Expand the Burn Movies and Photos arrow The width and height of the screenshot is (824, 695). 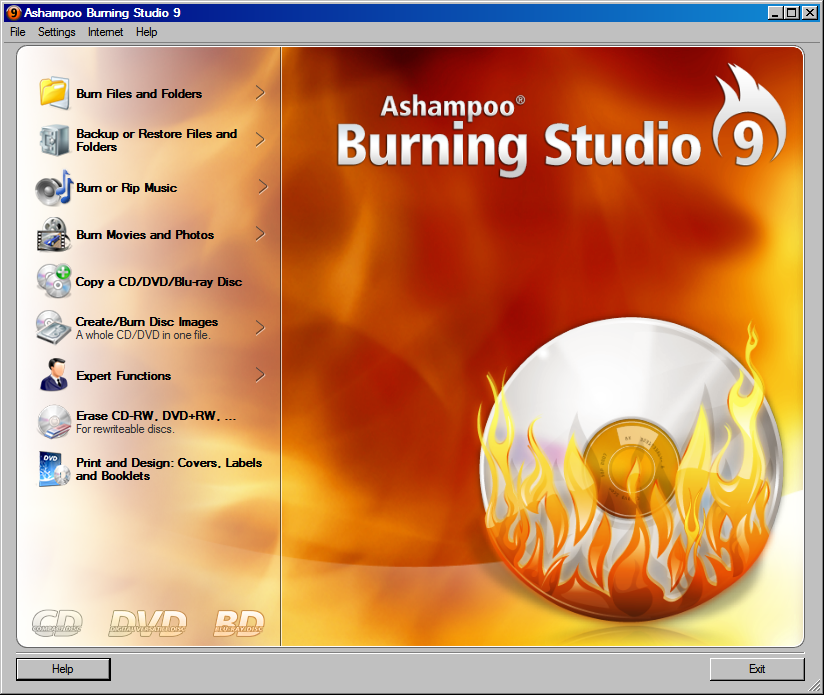tap(260, 234)
